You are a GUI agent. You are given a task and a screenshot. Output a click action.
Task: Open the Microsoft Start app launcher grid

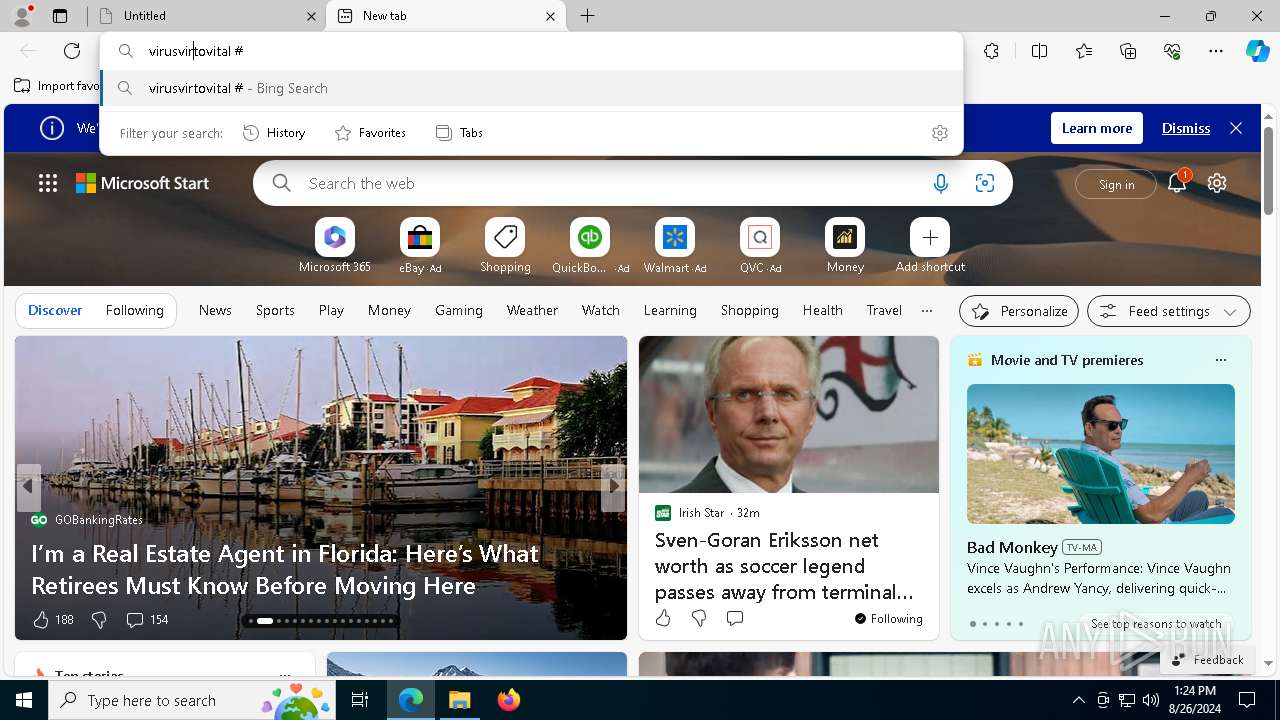[x=47, y=183]
